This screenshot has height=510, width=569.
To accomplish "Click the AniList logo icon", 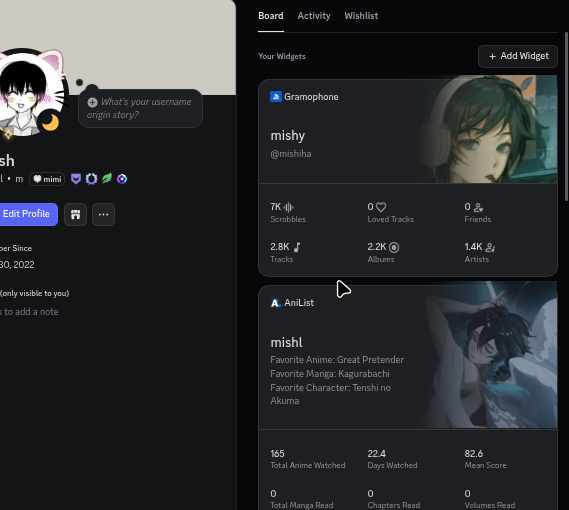I will pyautogui.click(x=275, y=303).
